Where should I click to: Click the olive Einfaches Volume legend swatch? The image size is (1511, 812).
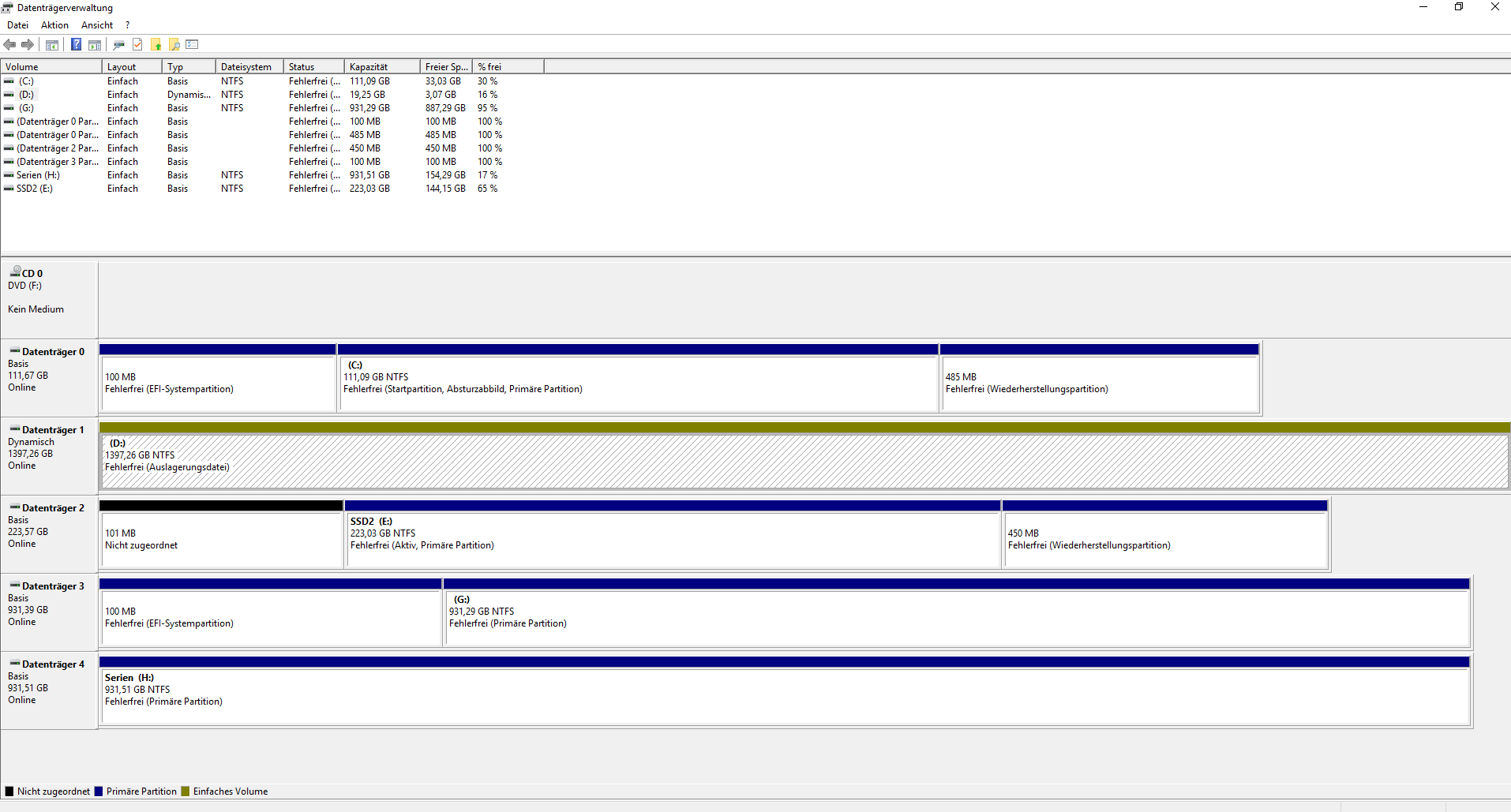pos(186,791)
